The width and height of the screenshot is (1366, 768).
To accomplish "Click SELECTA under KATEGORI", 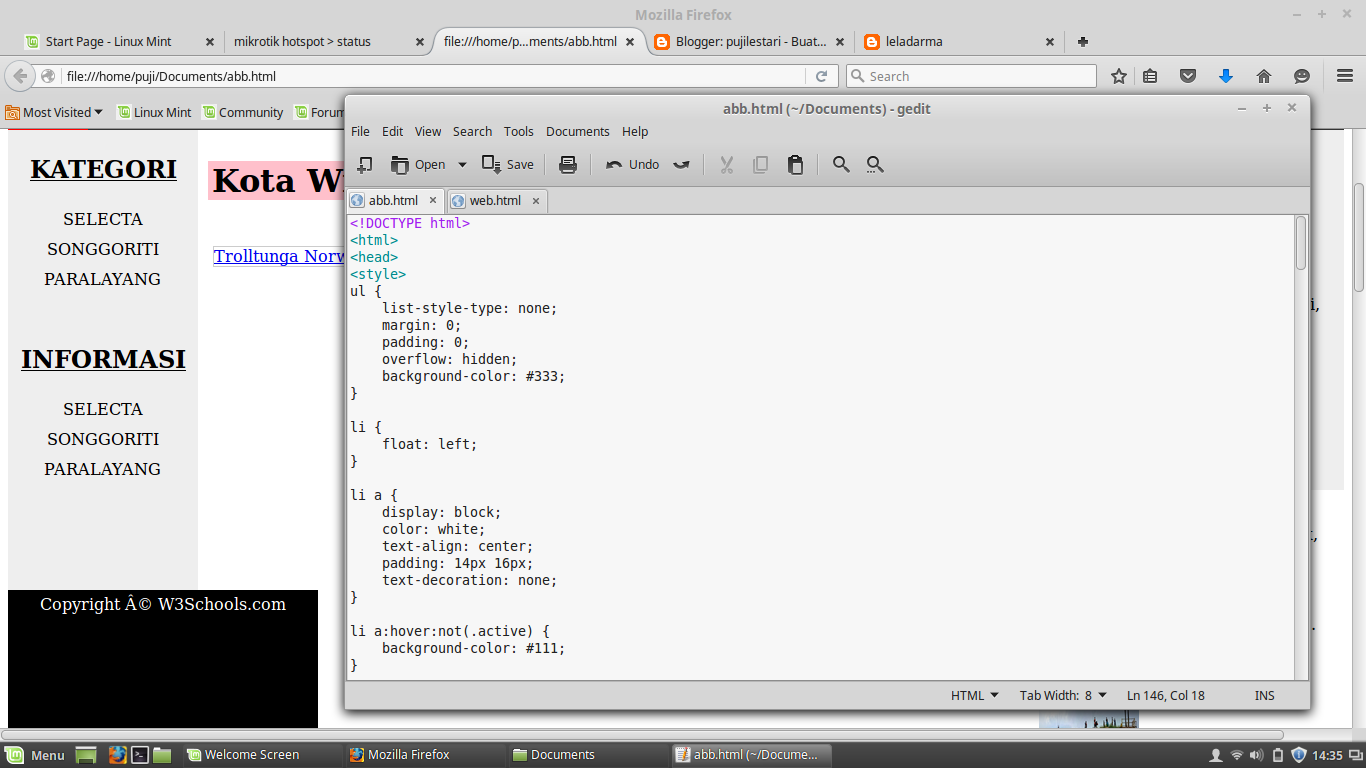I will pos(103,219).
